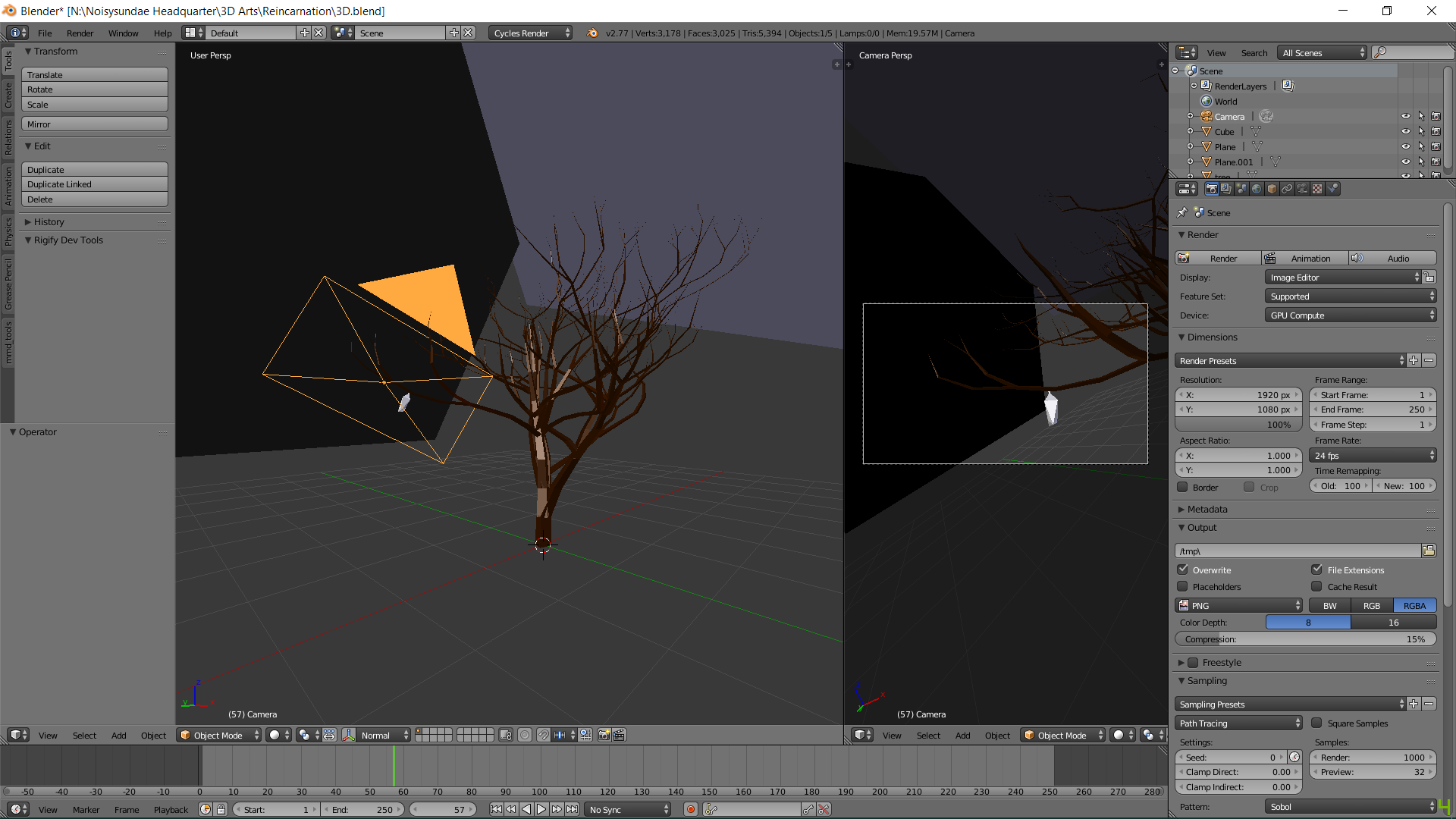Viewport: 1456px width, 819px height.
Task: Click the Animation render button
Action: click(1305, 258)
